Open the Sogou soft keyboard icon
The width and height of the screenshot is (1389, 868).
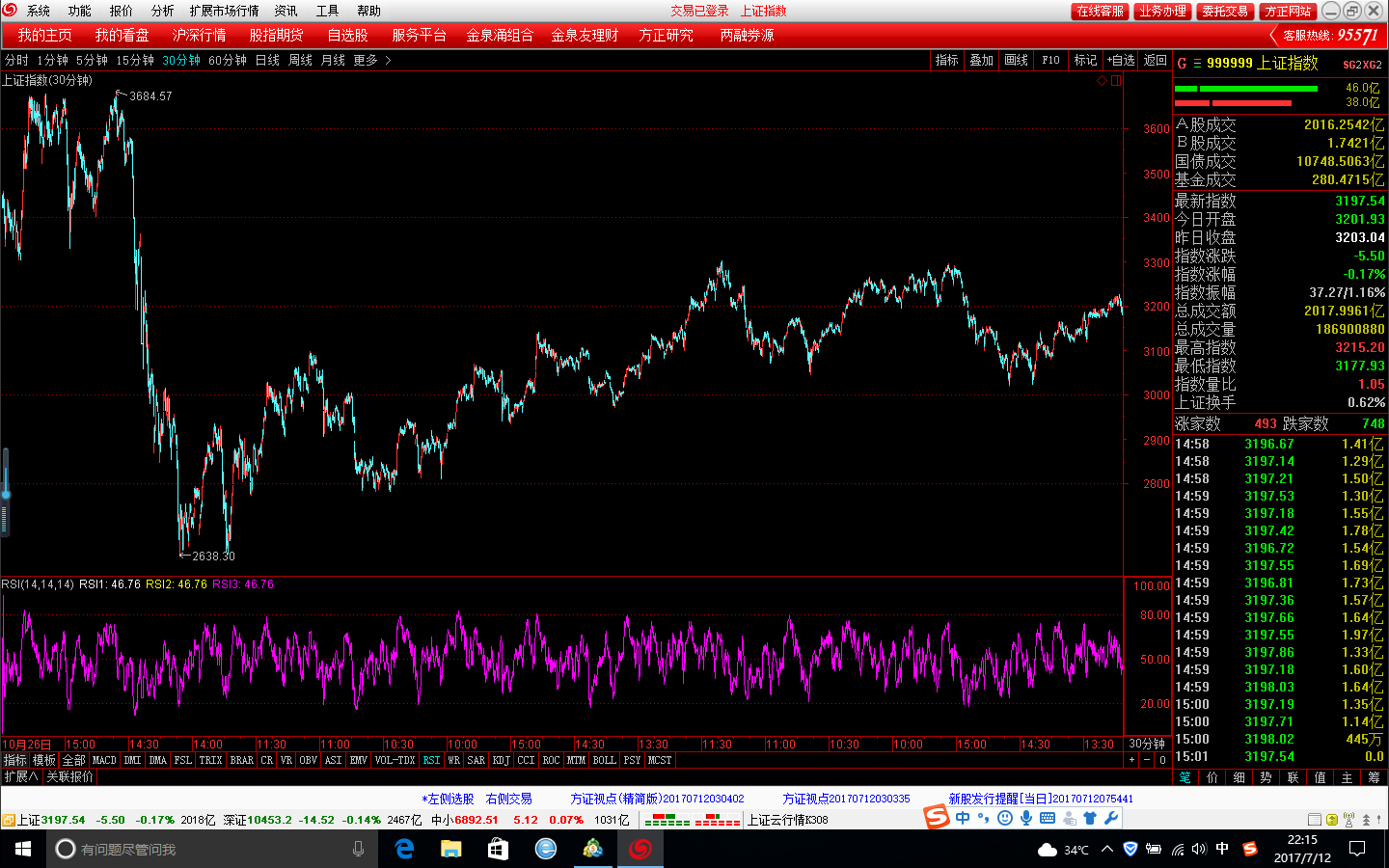click(1048, 818)
